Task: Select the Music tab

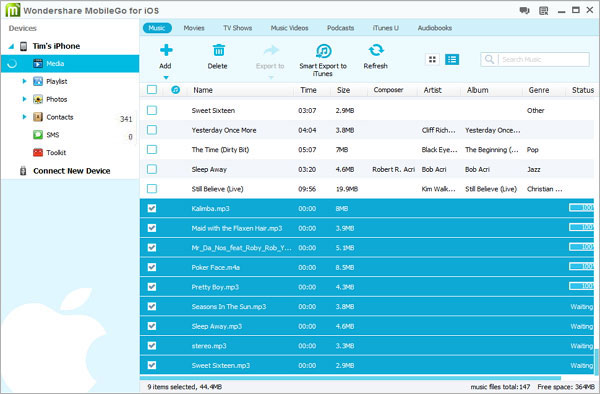Action: [x=157, y=28]
